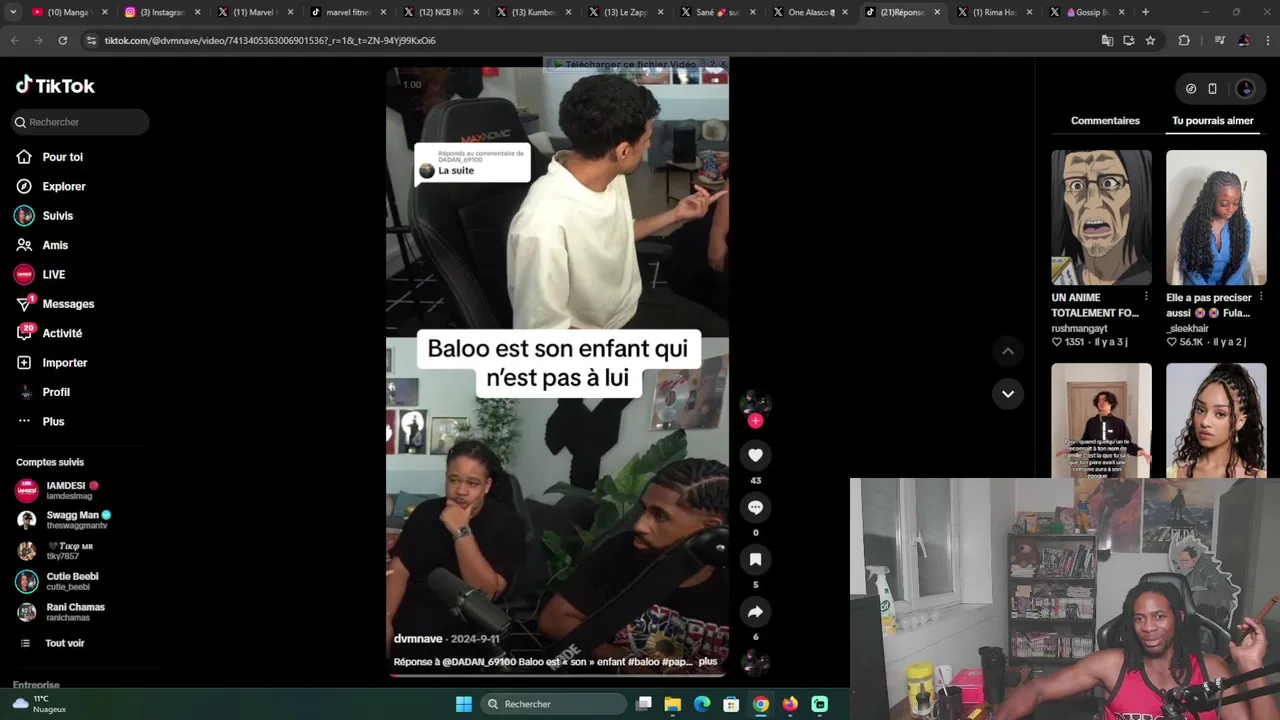Open the LIVE section
Viewport: 1280px width, 720px height.
tap(53, 274)
